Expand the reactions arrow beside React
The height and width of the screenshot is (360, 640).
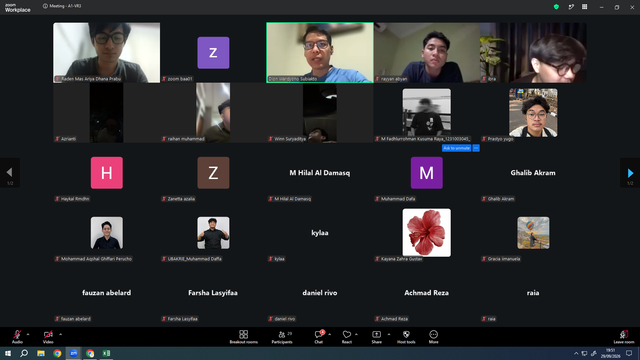click(x=356, y=334)
